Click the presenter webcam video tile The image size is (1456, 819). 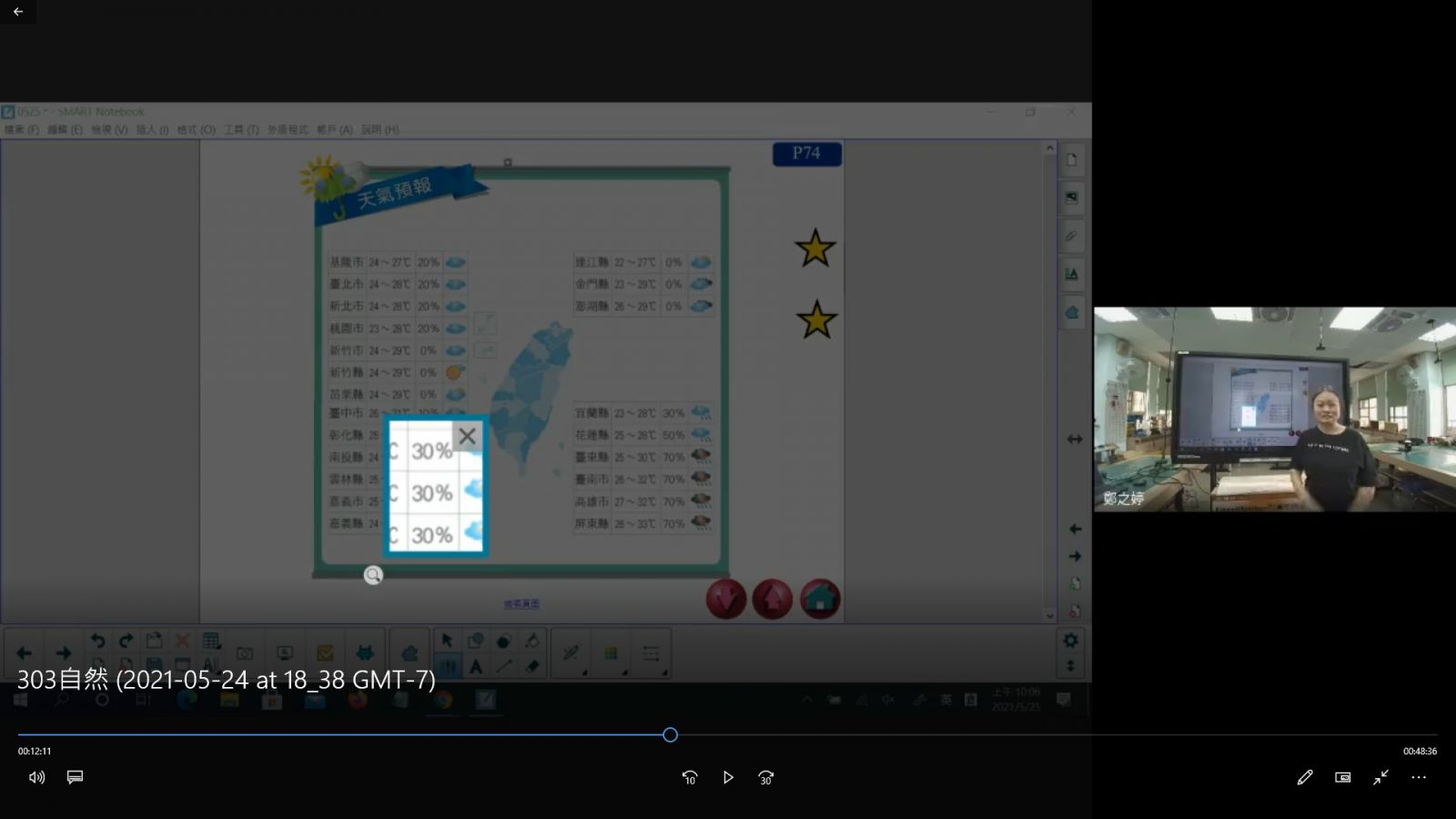pyautogui.click(x=1274, y=409)
